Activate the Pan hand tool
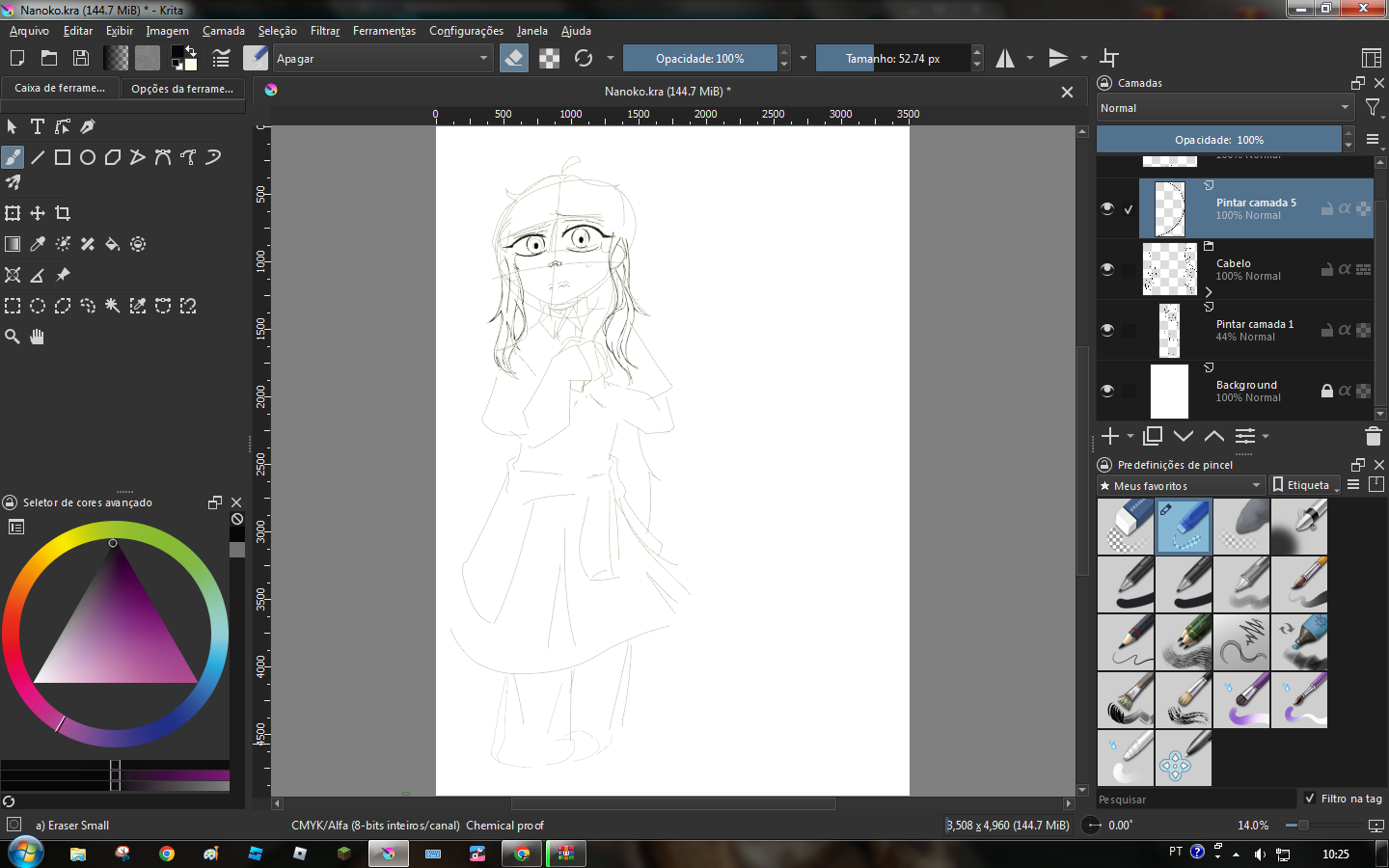 pyautogui.click(x=38, y=337)
